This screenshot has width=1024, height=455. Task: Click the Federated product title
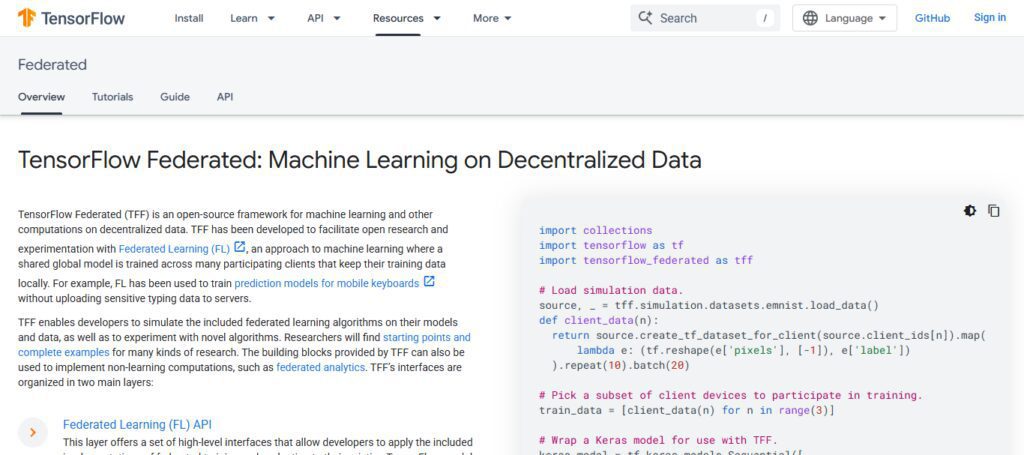pyautogui.click(x=52, y=65)
